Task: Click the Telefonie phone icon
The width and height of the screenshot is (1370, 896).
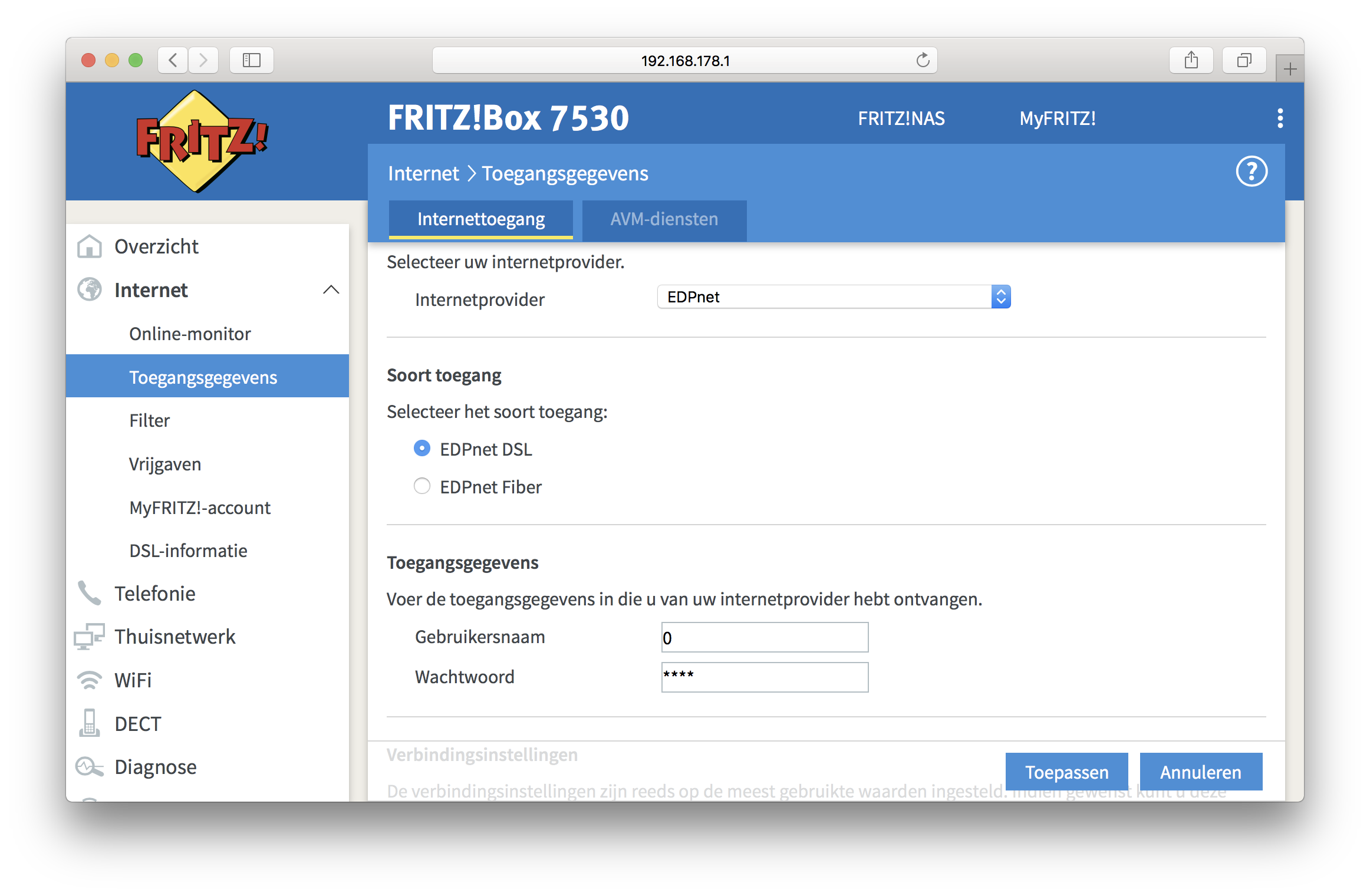Action: tap(90, 593)
